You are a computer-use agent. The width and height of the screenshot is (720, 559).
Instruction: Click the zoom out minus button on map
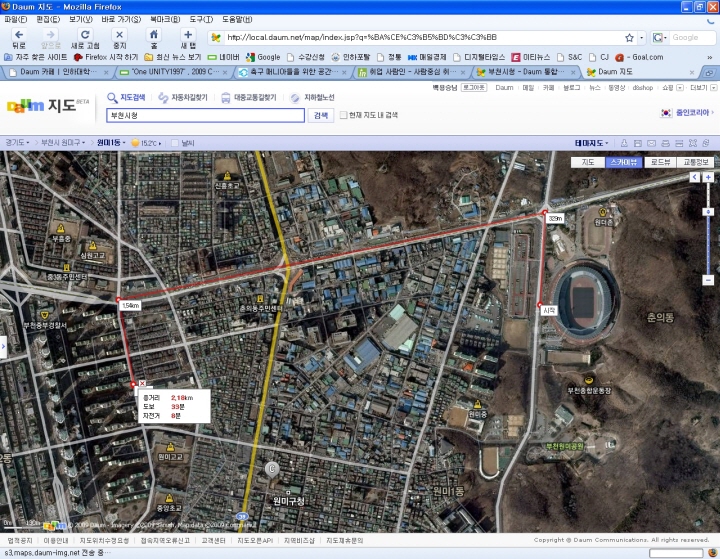click(708, 278)
